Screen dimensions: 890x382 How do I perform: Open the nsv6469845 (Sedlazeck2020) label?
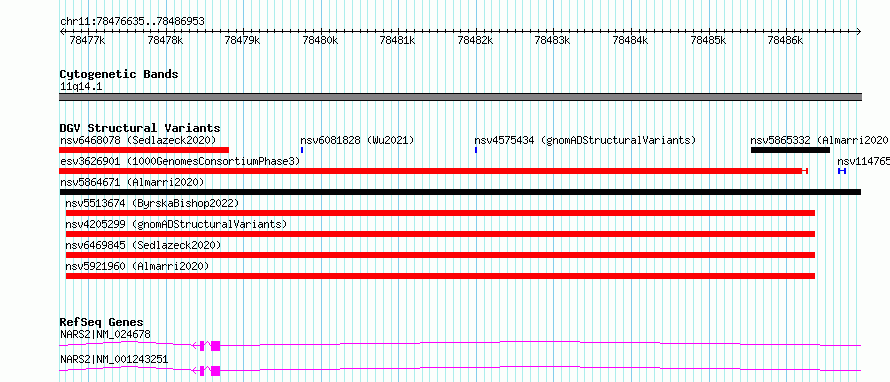[143, 245]
